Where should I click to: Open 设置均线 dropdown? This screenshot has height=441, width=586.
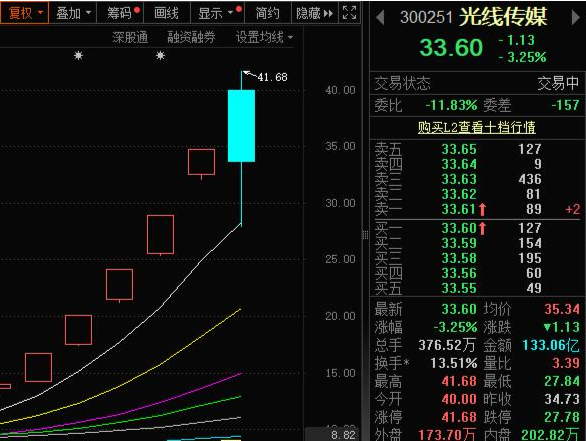tap(264, 37)
